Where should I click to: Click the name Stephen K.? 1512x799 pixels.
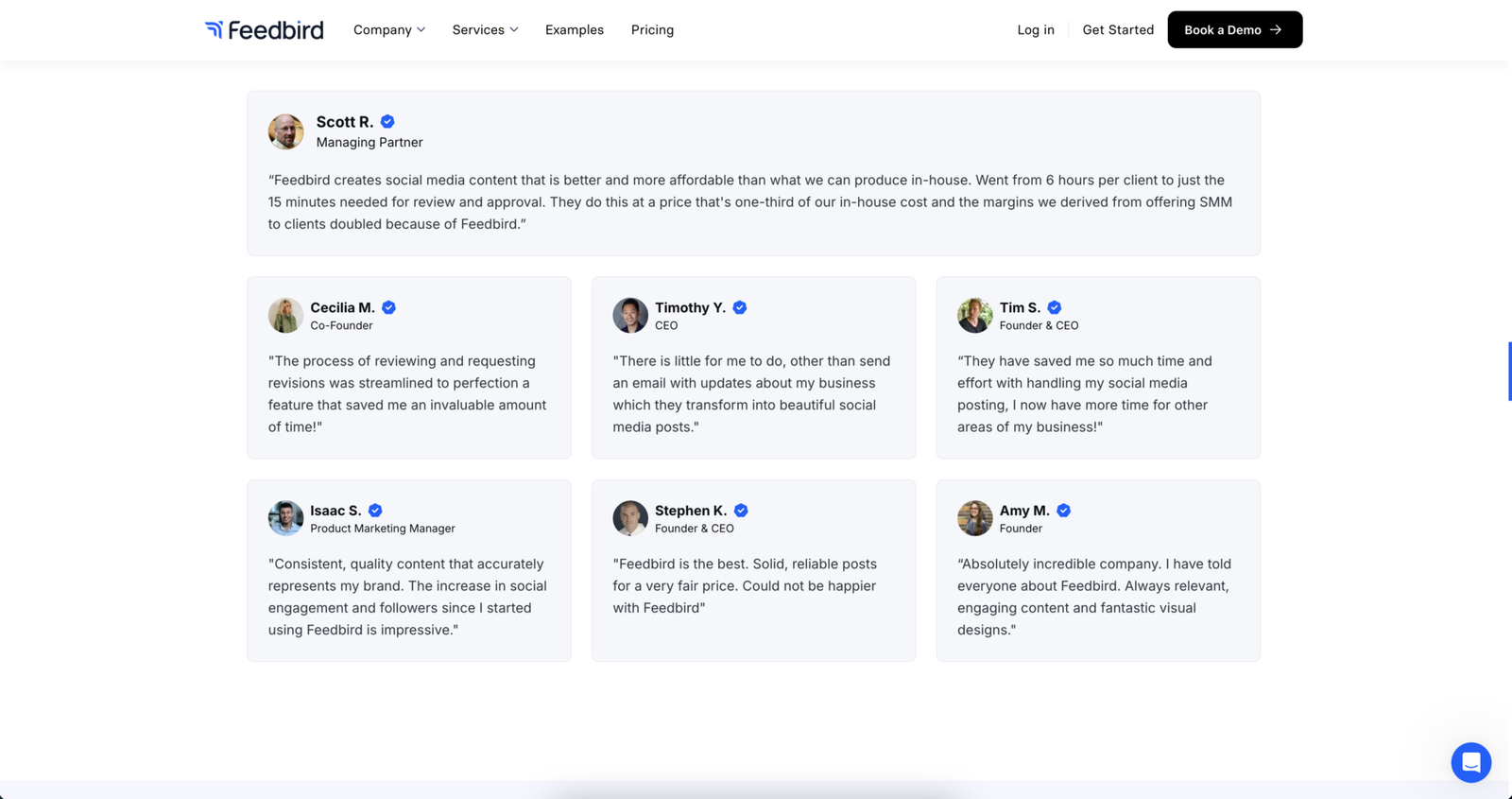(x=691, y=511)
